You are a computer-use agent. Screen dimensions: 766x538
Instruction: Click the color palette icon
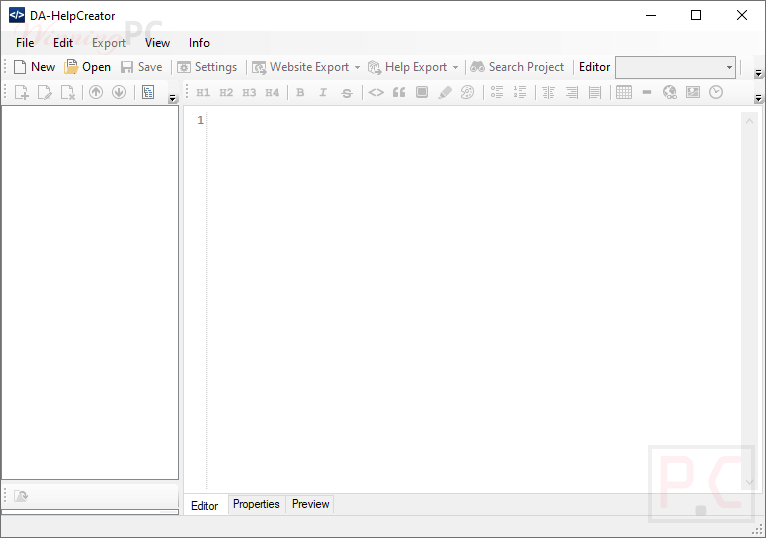pos(468,92)
